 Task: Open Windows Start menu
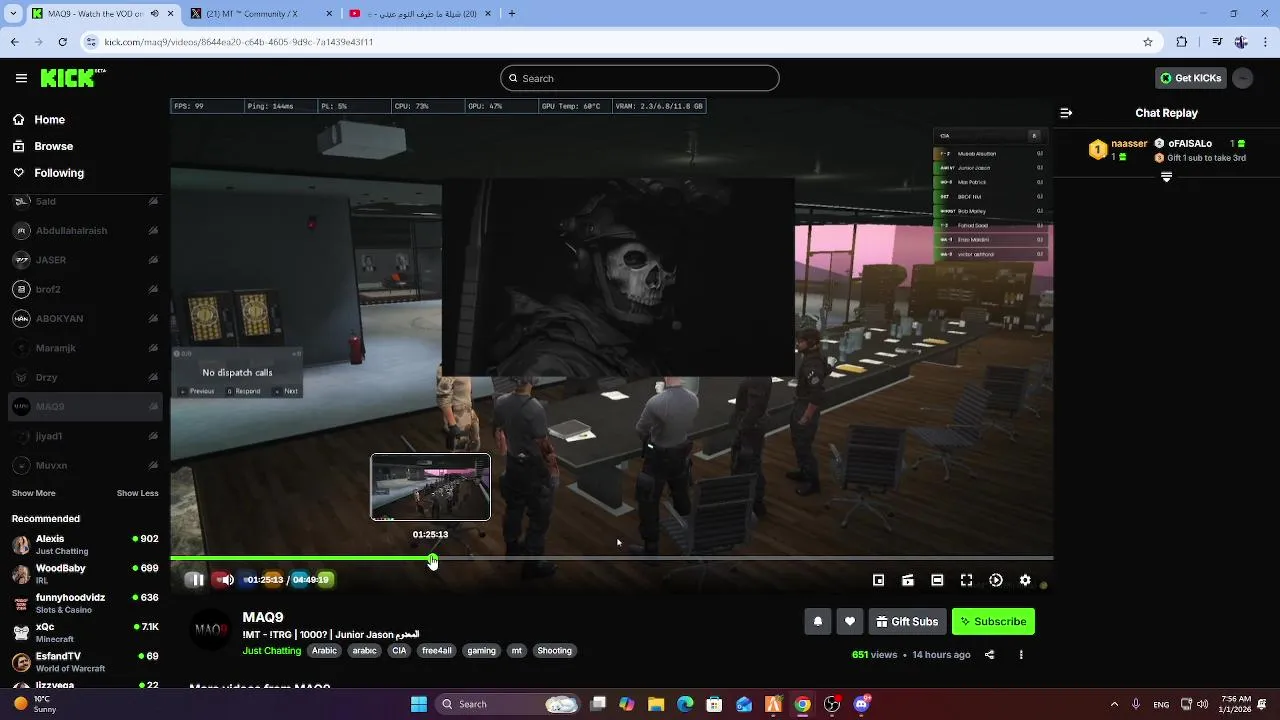[419, 704]
